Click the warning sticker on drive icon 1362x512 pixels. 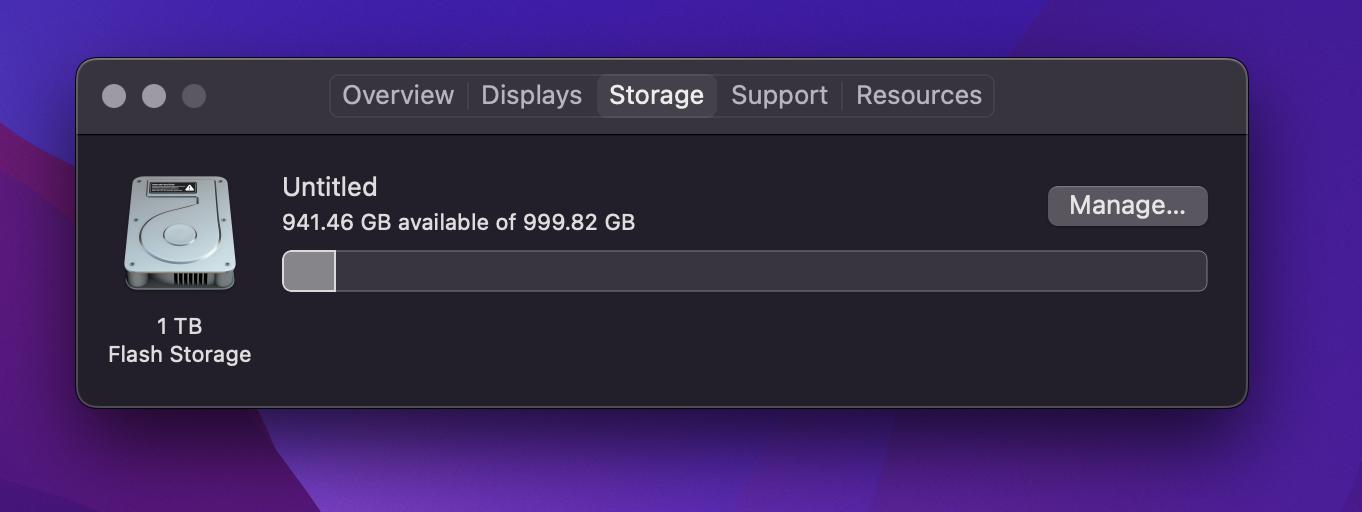point(172,188)
